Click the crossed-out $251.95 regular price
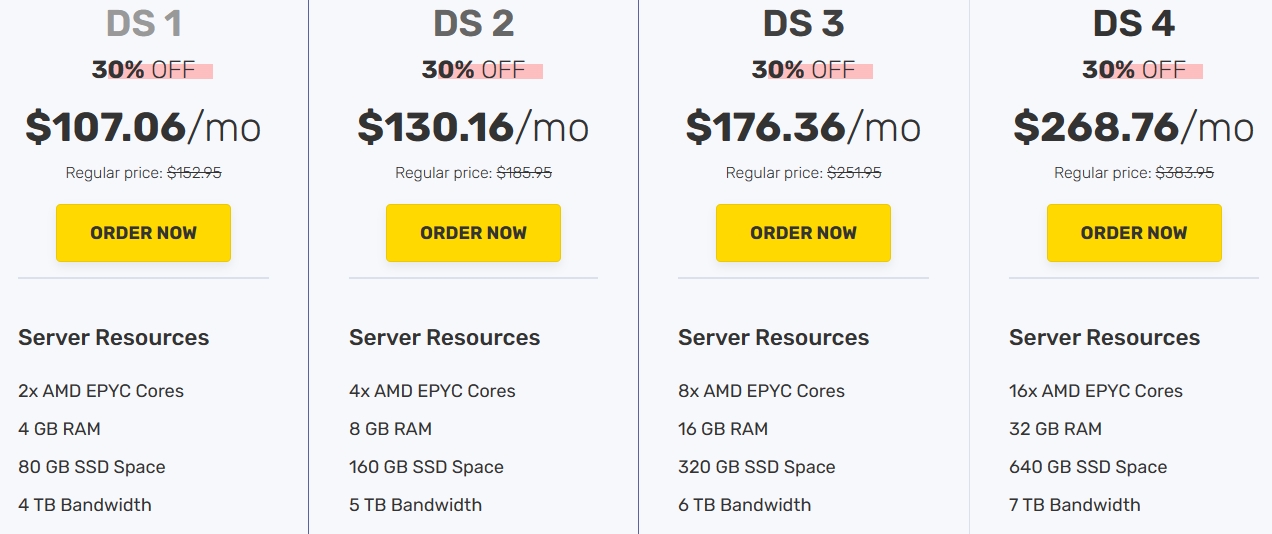 point(854,173)
